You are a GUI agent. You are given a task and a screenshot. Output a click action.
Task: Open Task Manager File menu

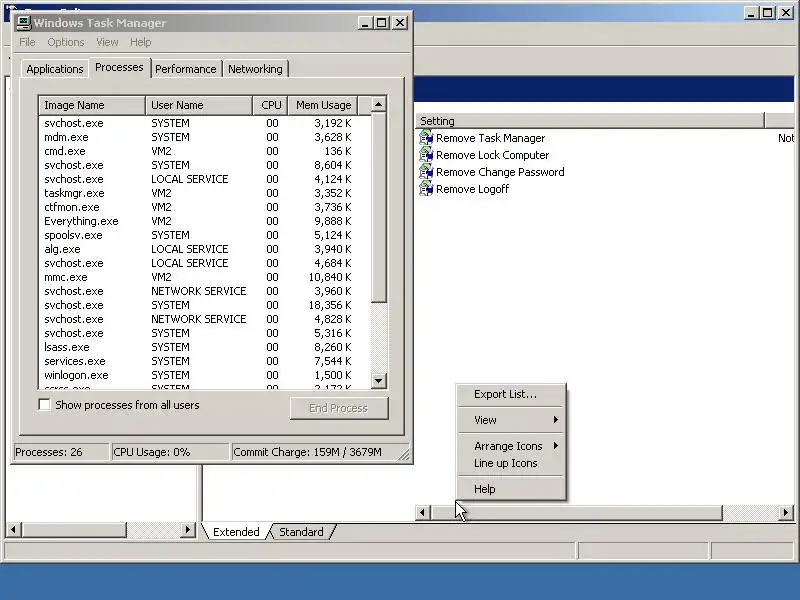[x=27, y=42]
